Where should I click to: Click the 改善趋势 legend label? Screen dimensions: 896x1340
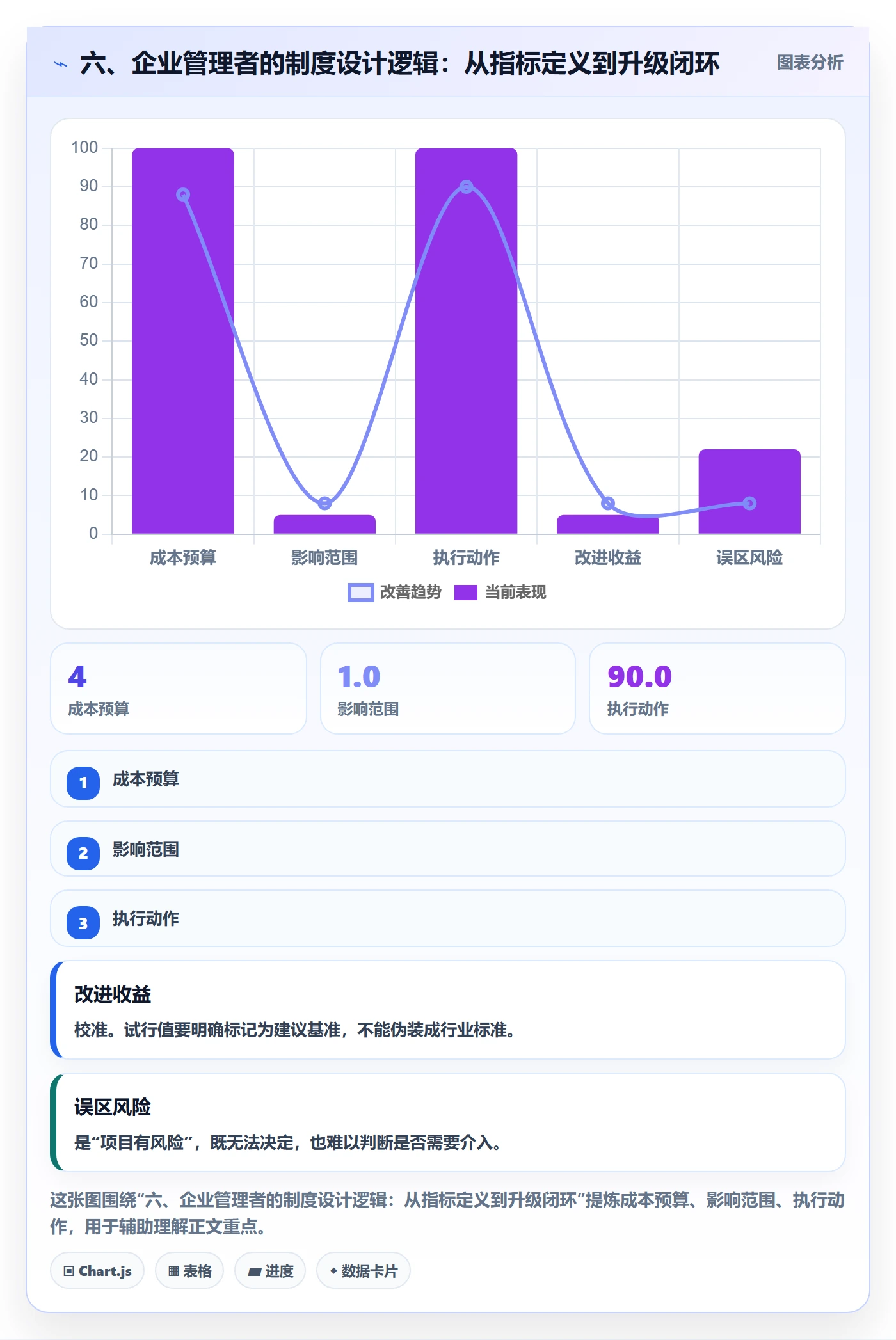click(x=411, y=593)
